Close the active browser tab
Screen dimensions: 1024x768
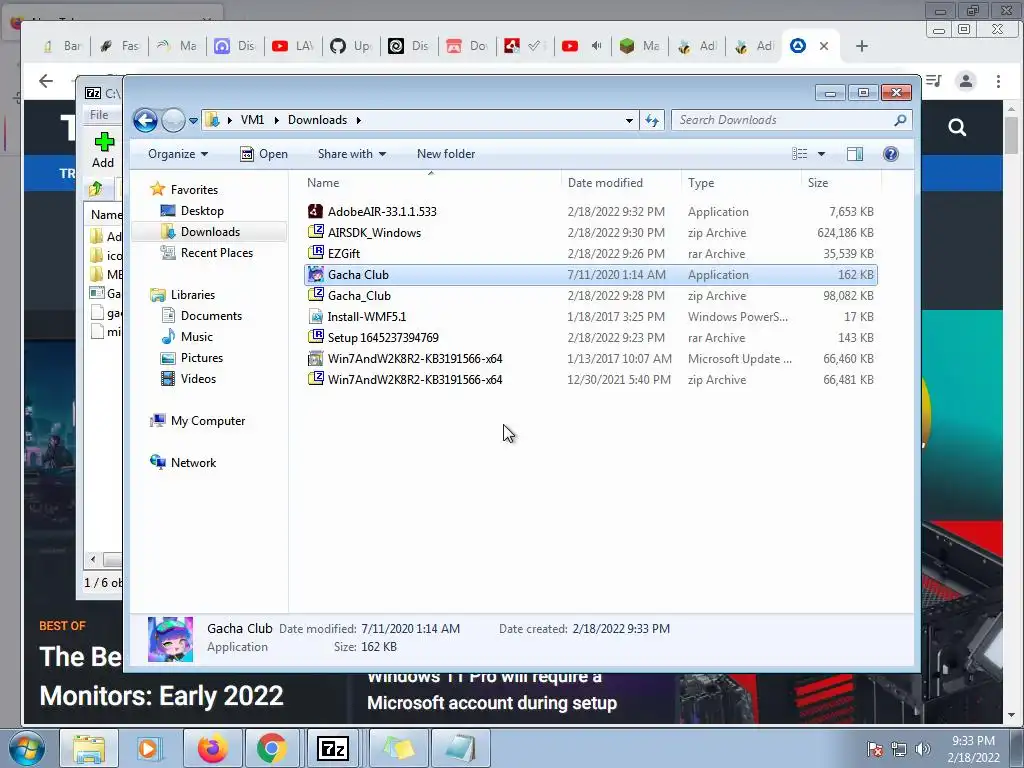(824, 46)
